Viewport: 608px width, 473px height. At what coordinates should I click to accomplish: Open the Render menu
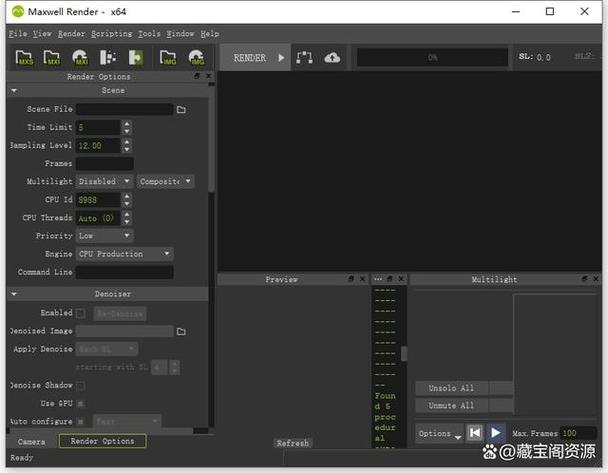(71, 34)
